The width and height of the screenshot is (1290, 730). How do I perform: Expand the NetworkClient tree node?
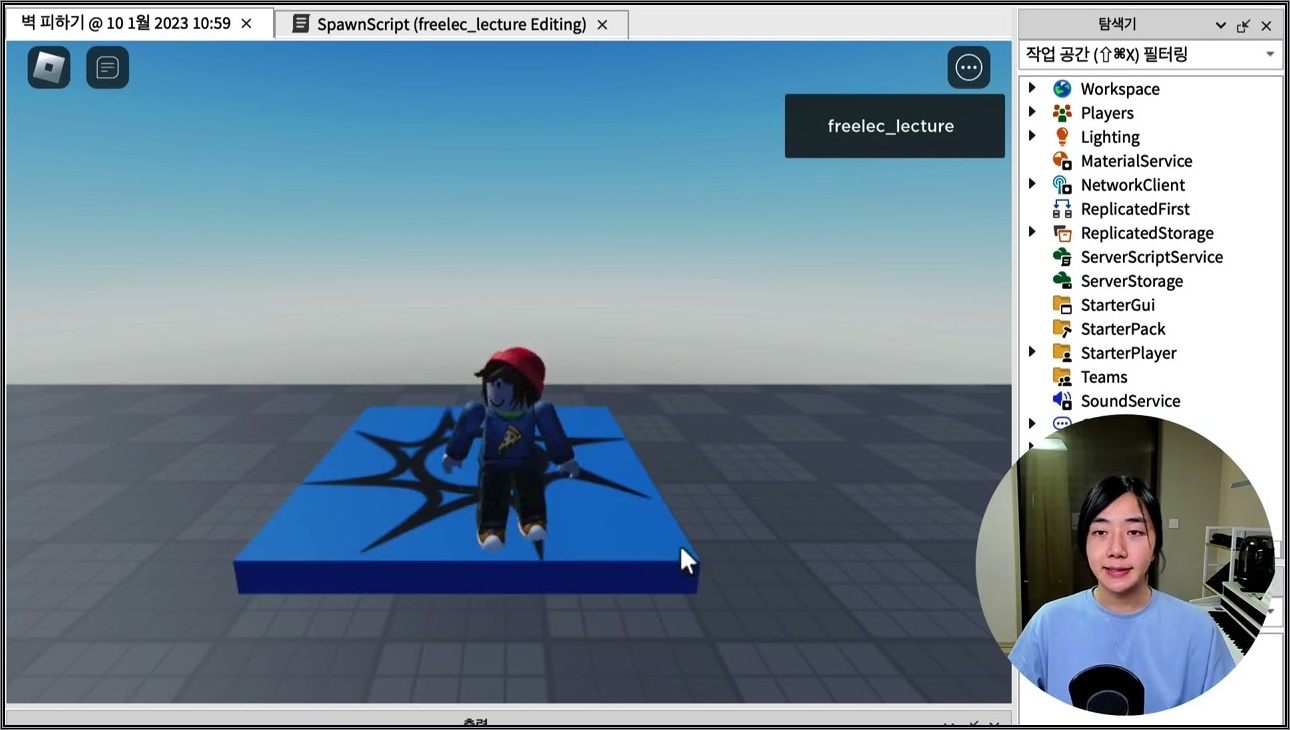click(x=1032, y=184)
